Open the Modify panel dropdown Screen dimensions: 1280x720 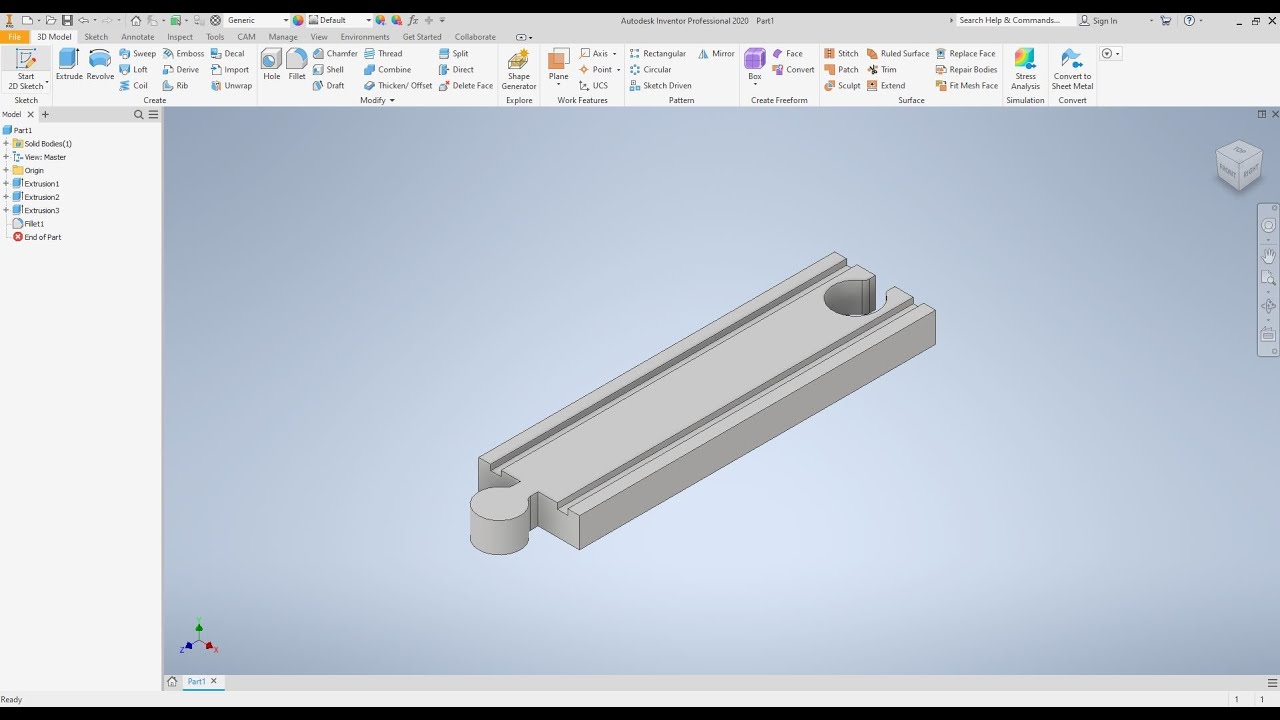[377, 100]
